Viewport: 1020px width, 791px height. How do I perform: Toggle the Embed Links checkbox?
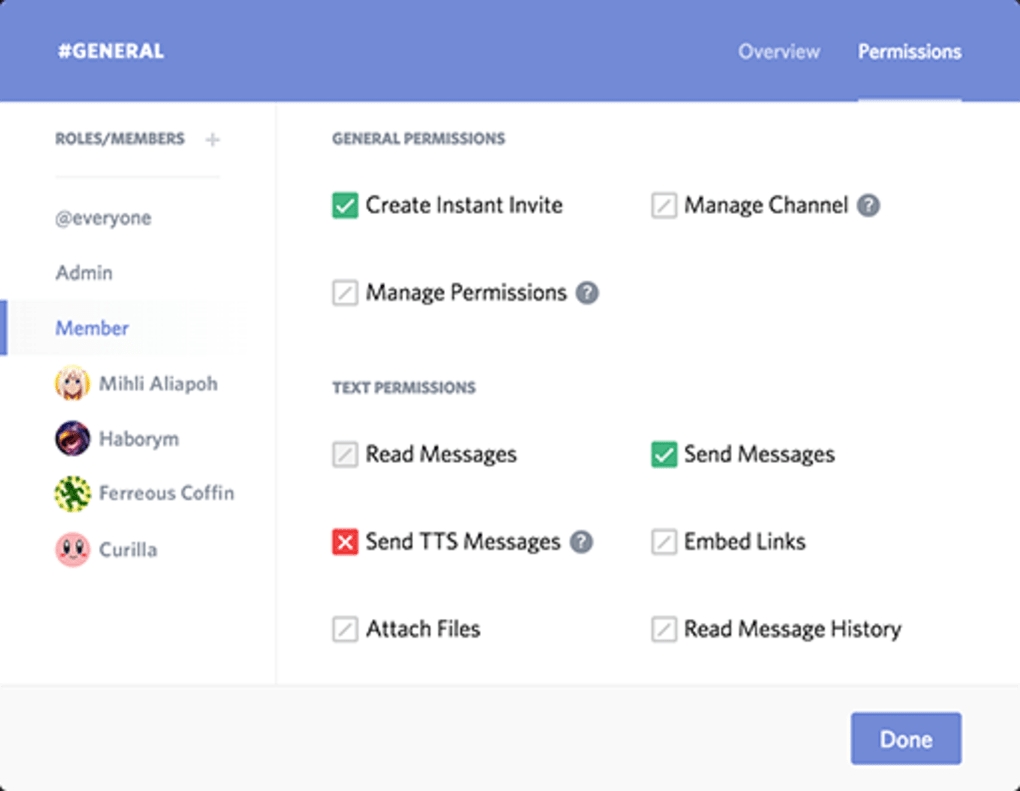(x=664, y=542)
